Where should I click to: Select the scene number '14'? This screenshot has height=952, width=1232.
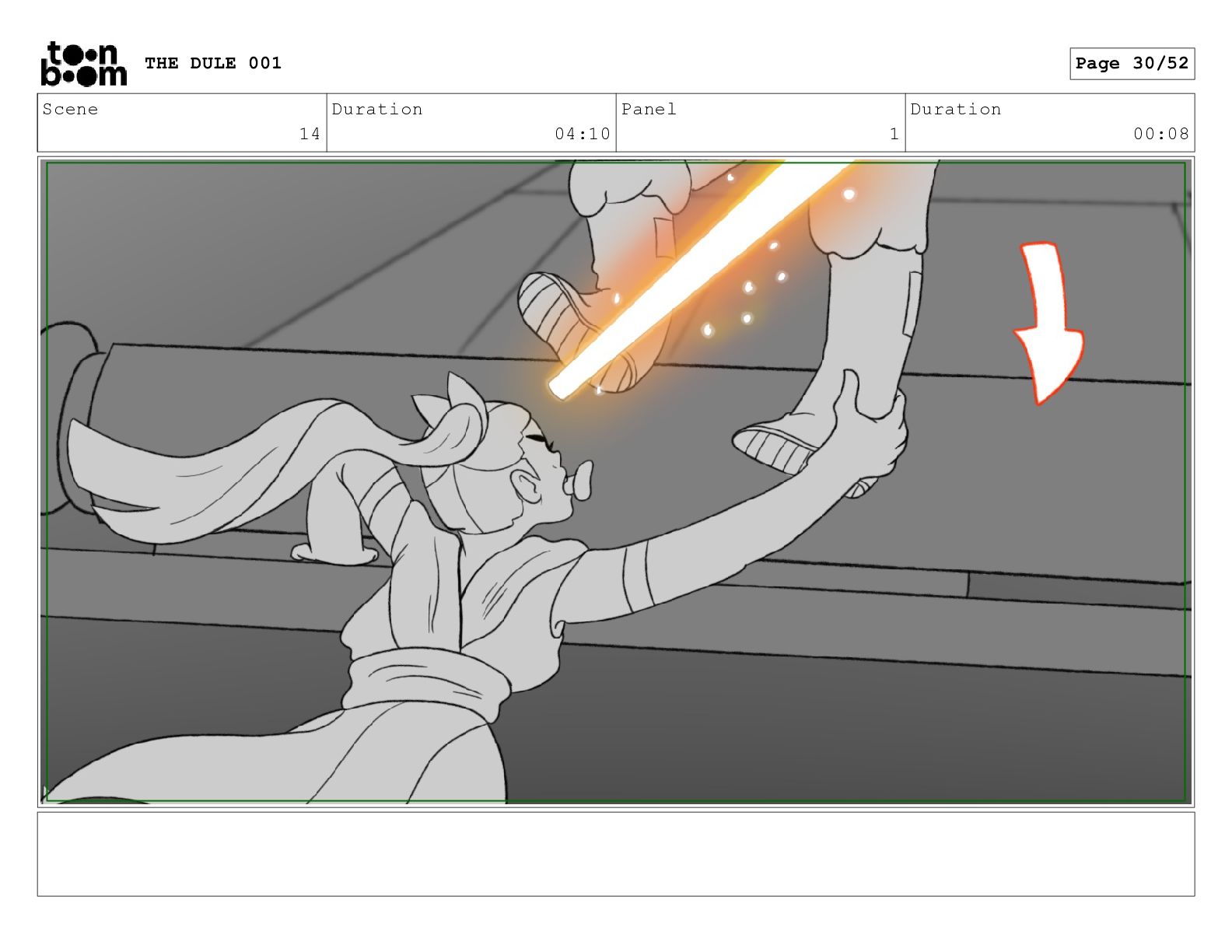point(310,134)
